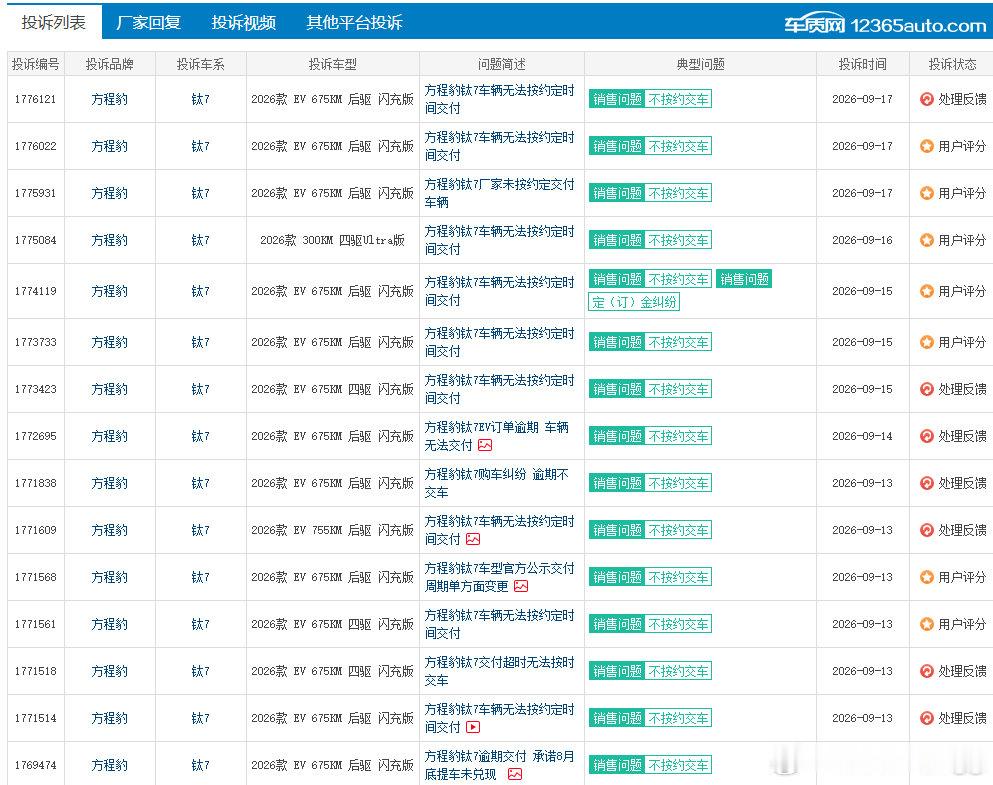Click the 处理反馈 status icon for complaint 1776121
The image size is (993, 785).
[927, 99]
